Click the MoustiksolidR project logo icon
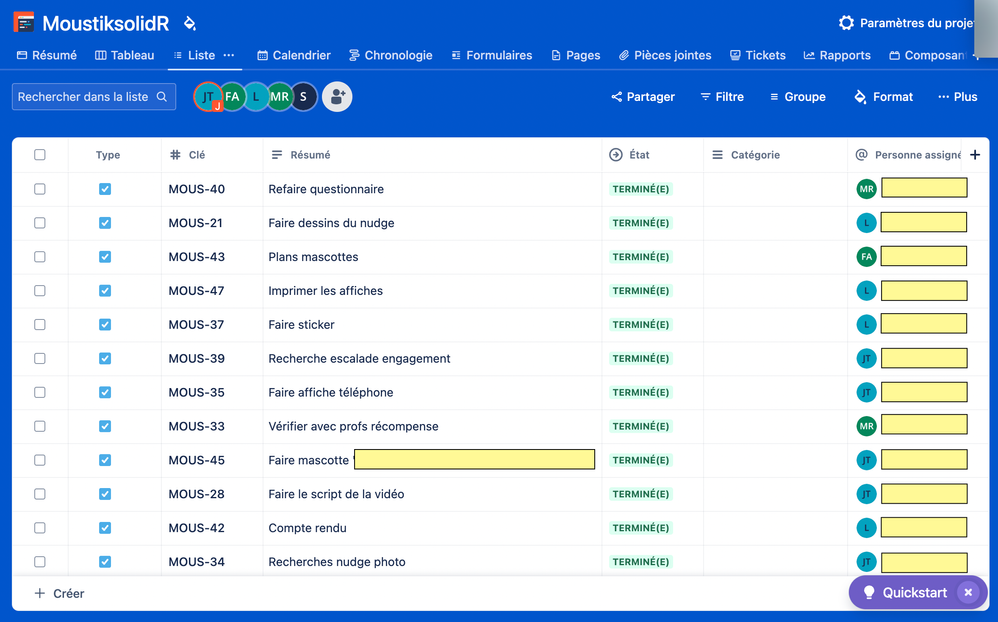 [24, 22]
